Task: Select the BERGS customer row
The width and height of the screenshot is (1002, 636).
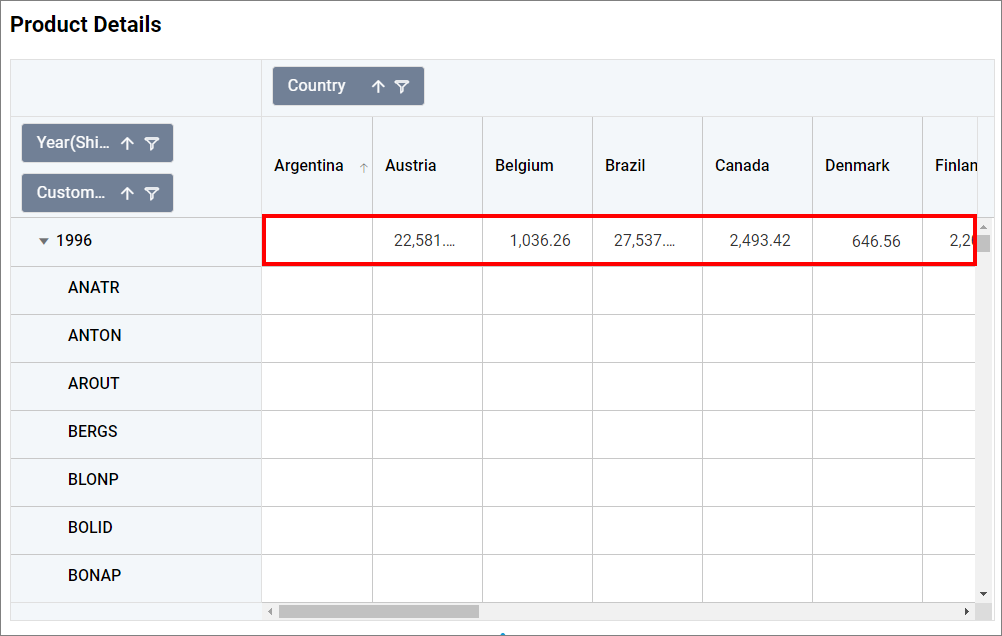Action: point(93,432)
